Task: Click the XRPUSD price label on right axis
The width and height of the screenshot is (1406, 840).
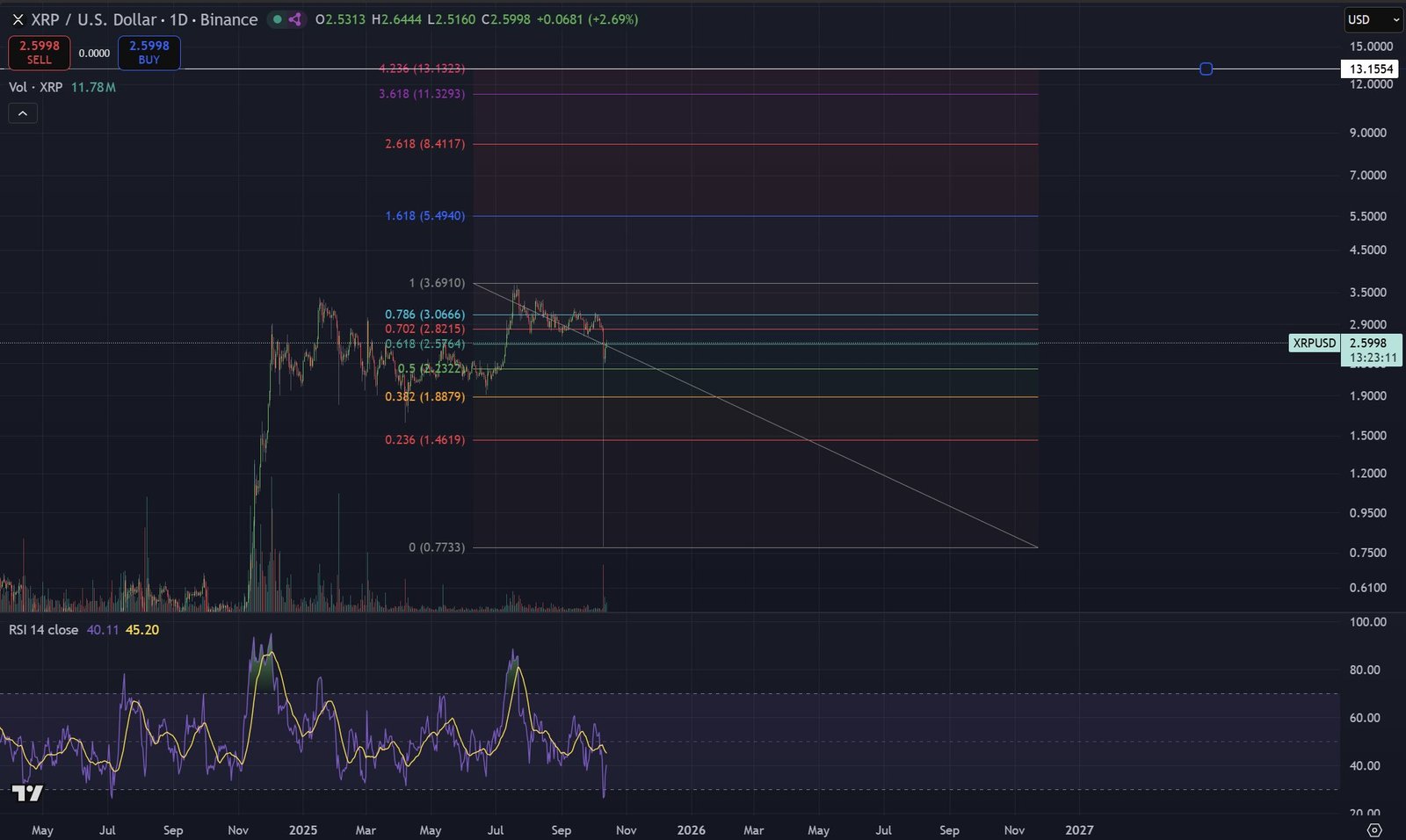Action: coord(1313,344)
